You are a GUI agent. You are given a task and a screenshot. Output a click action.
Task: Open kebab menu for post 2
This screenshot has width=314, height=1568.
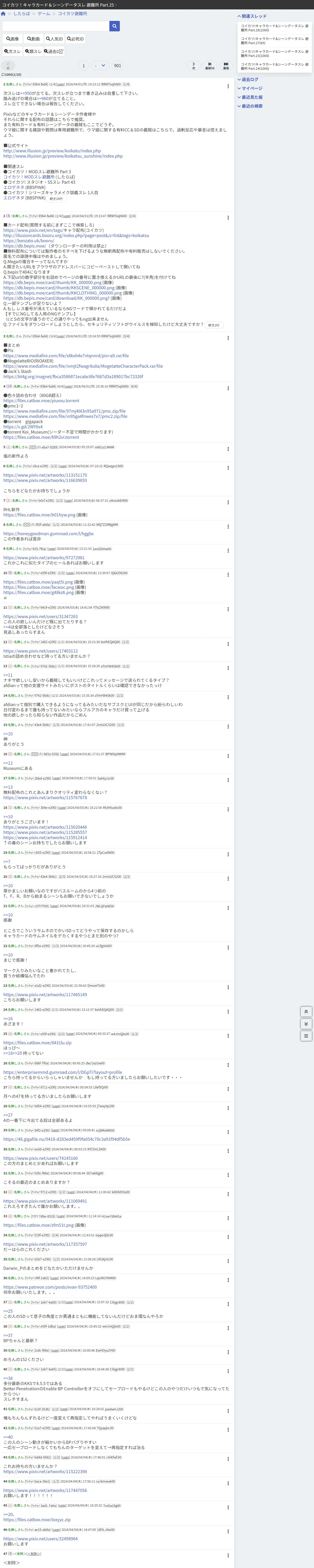(228, 218)
